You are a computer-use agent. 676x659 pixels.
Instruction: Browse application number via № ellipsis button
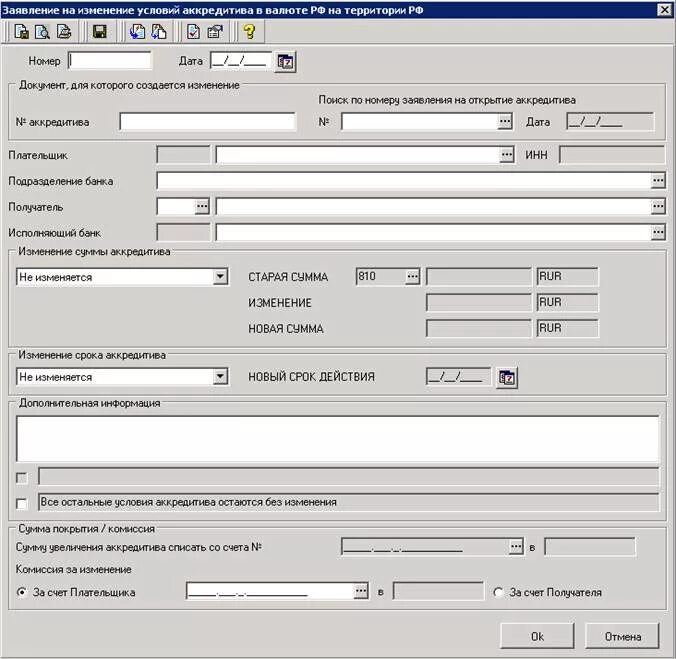point(504,122)
